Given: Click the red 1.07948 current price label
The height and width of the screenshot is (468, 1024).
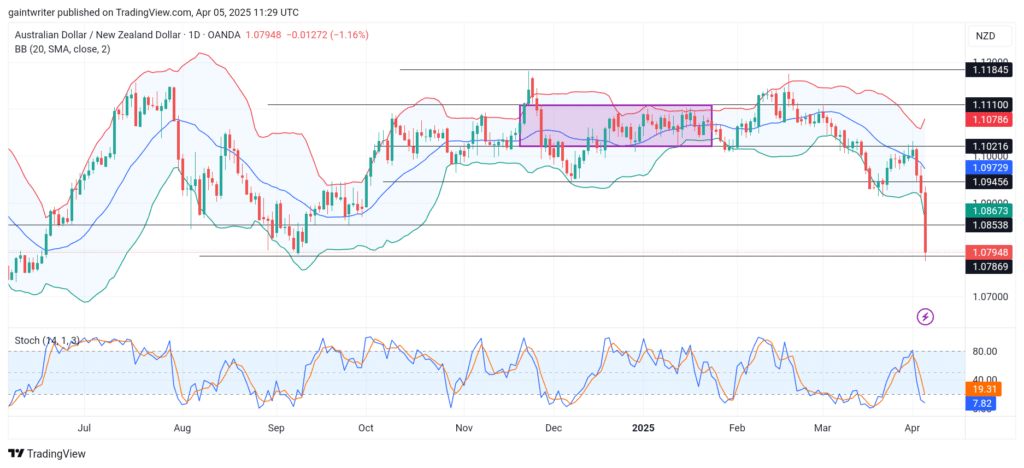Looking at the screenshot, I should [x=989, y=253].
